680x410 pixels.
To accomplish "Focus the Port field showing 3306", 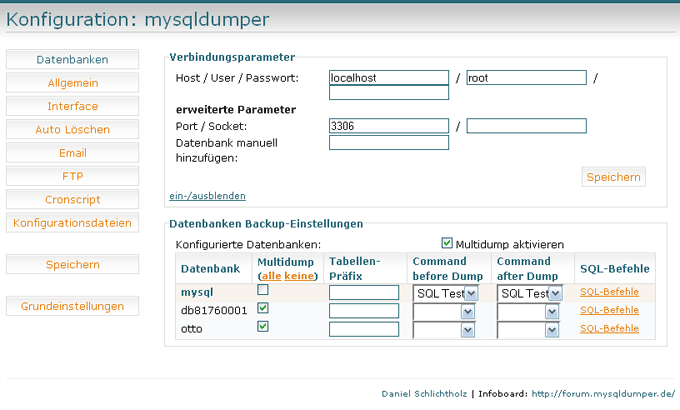I will point(389,126).
